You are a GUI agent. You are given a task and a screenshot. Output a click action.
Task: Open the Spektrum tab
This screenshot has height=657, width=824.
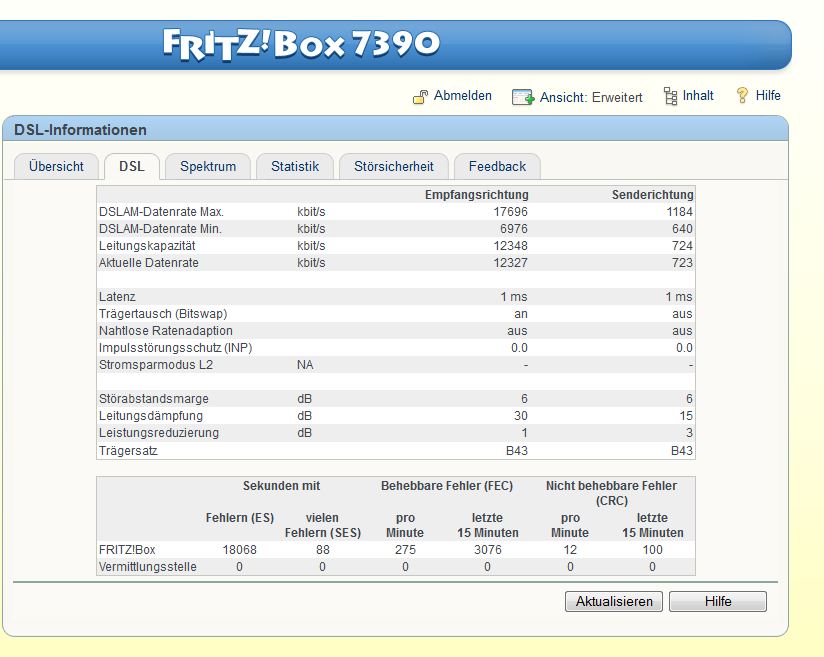[x=208, y=167]
